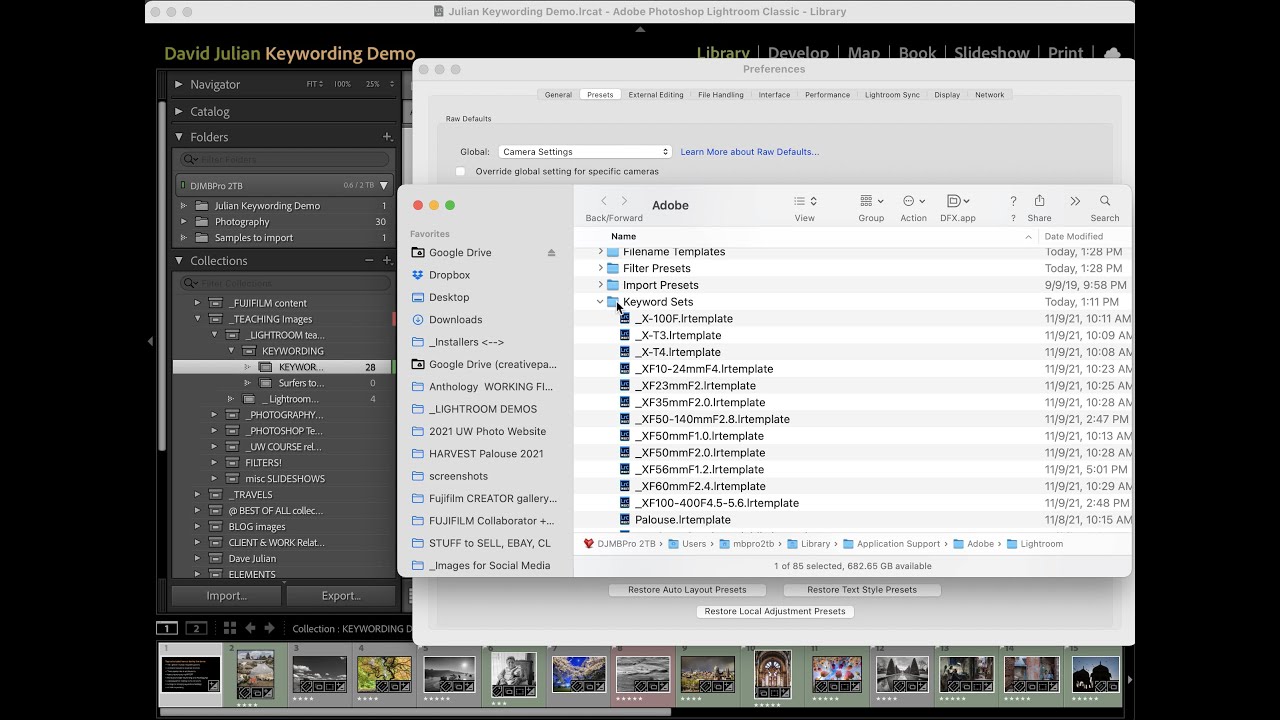Sort Finder list by Date Modified header

[1074, 237]
